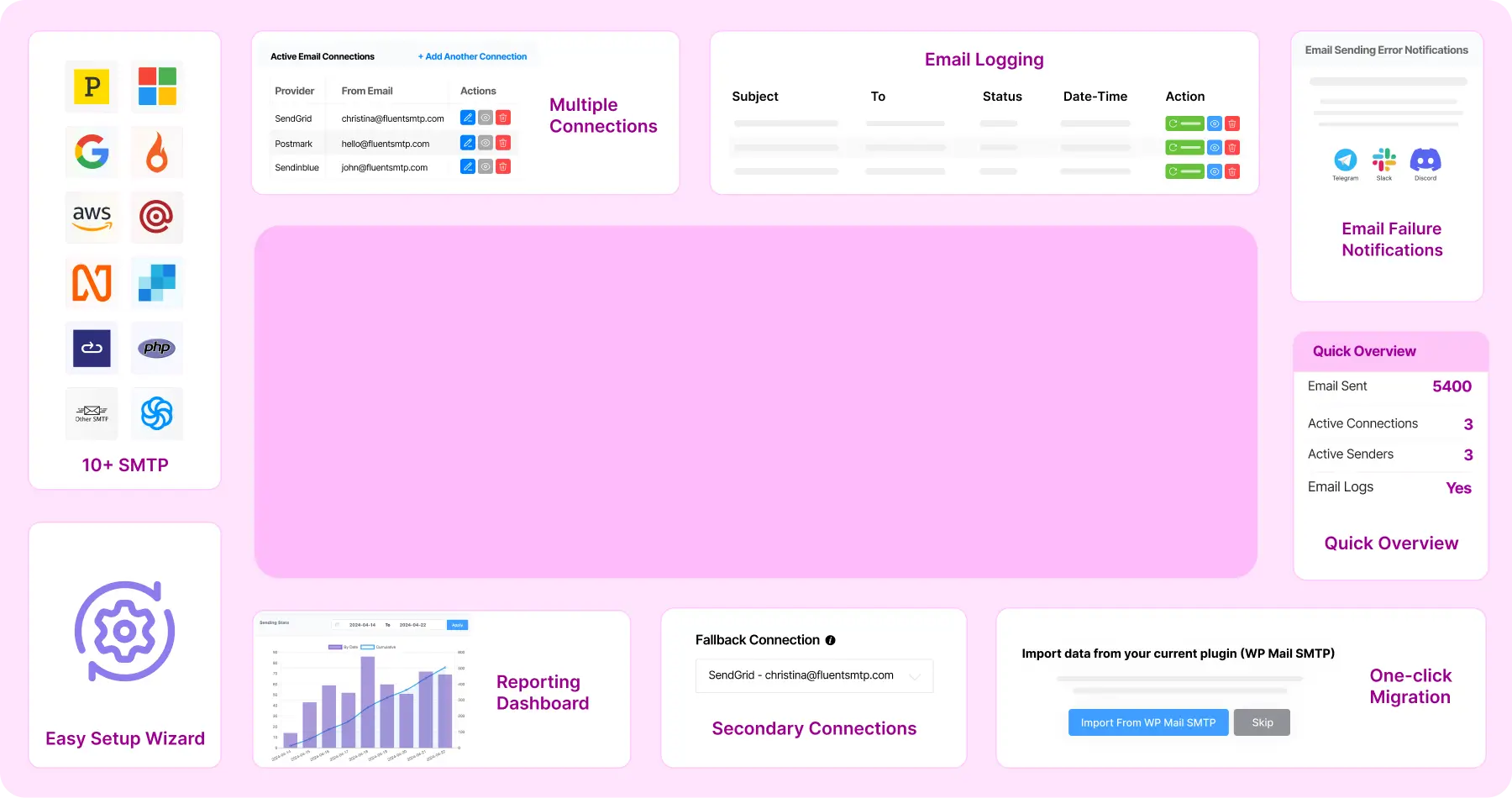Click the Provider column header
The height and width of the screenshot is (798, 1512).
tap(294, 91)
